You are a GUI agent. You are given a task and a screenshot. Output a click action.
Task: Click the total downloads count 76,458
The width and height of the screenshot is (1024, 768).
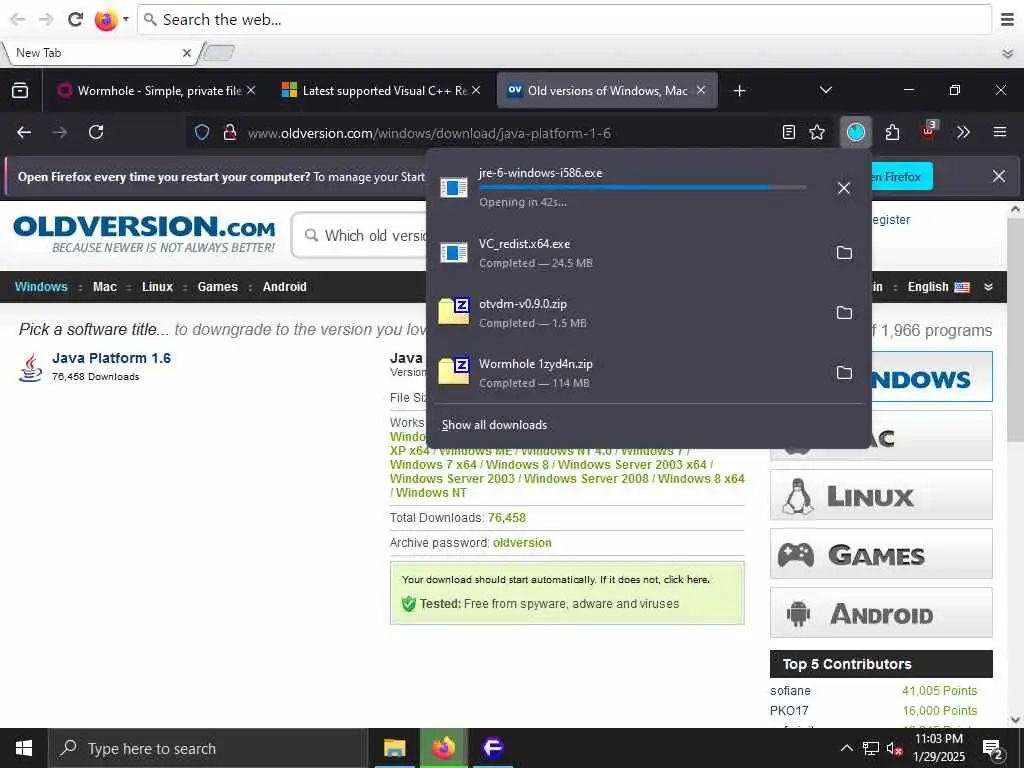(x=507, y=518)
